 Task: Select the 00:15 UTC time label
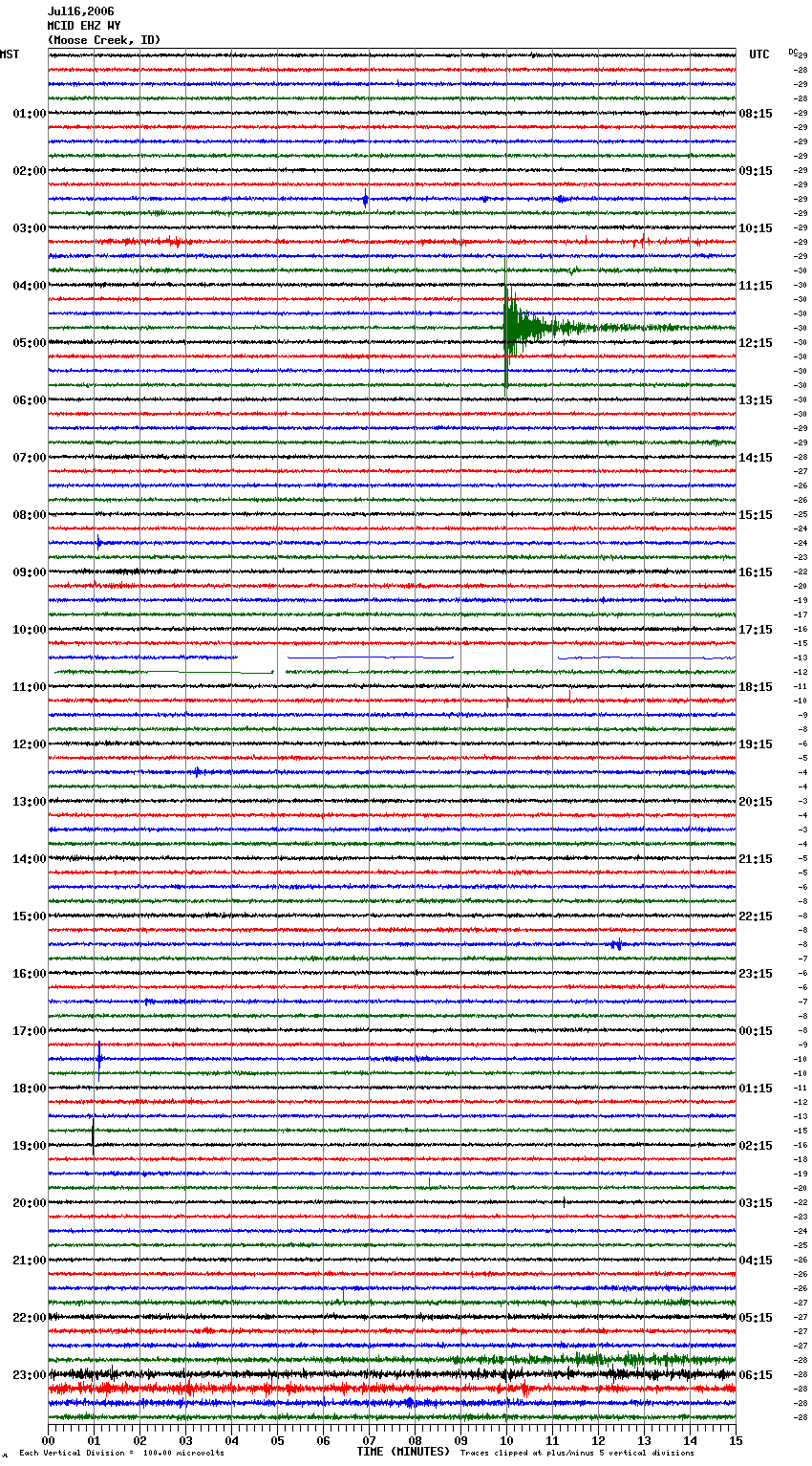coord(756,1031)
